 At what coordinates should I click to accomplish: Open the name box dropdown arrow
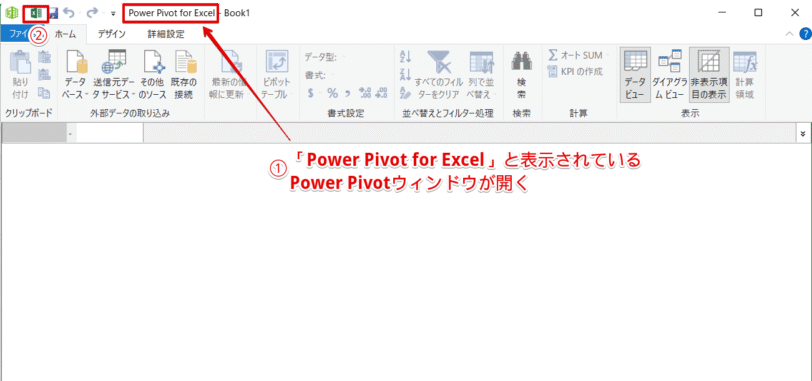(x=70, y=134)
